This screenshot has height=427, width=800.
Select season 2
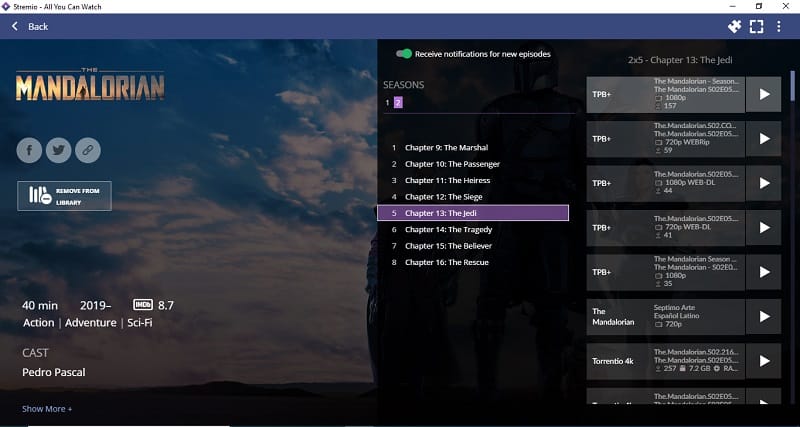pos(398,103)
